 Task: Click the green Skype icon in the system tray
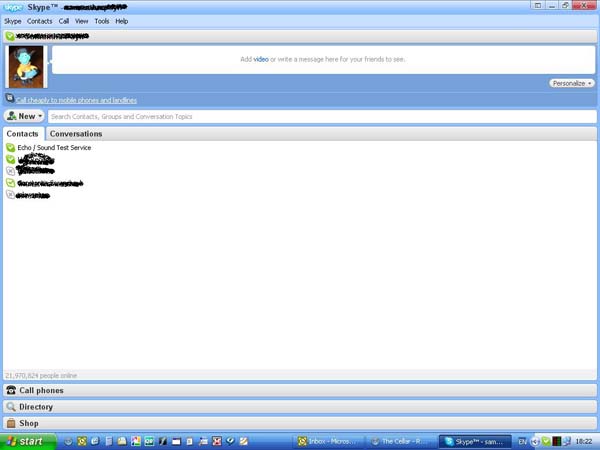click(x=546, y=442)
